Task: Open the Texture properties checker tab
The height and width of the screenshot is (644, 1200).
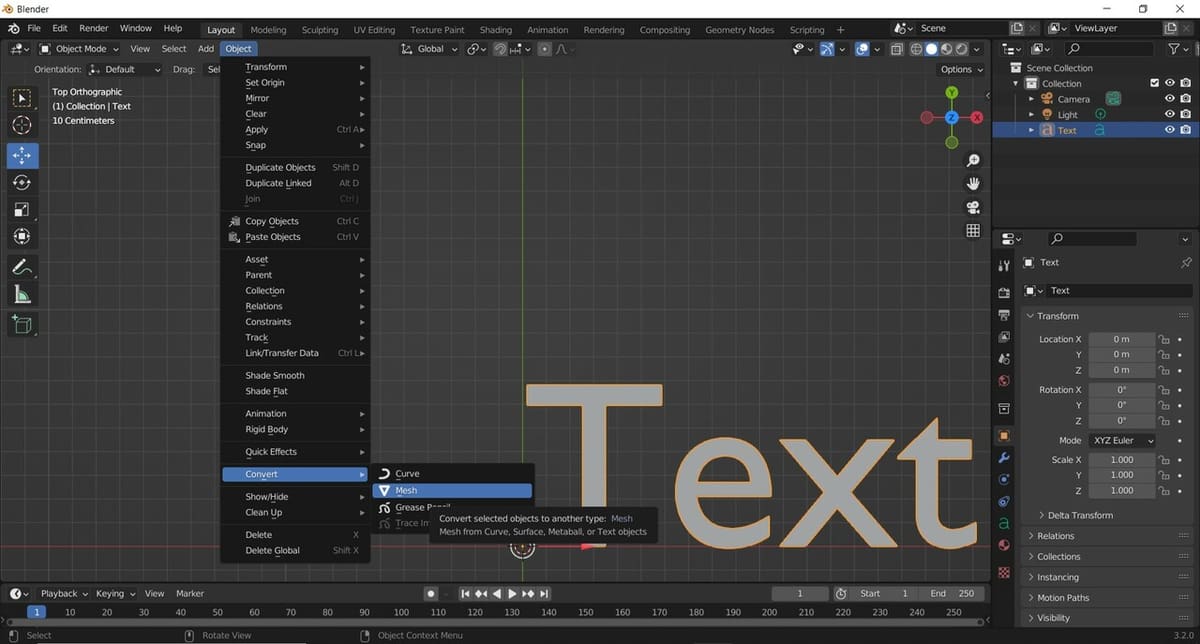Action: tap(1004, 571)
